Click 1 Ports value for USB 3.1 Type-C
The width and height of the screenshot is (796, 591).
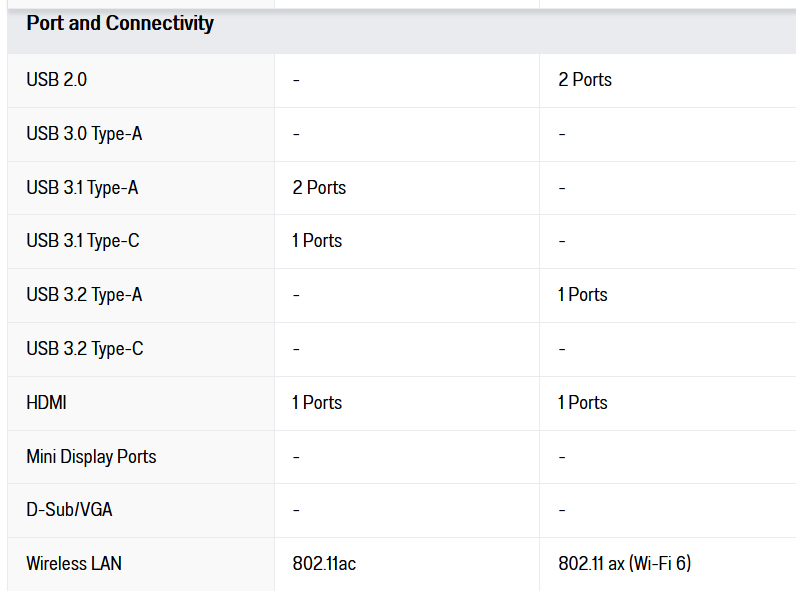[317, 241]
